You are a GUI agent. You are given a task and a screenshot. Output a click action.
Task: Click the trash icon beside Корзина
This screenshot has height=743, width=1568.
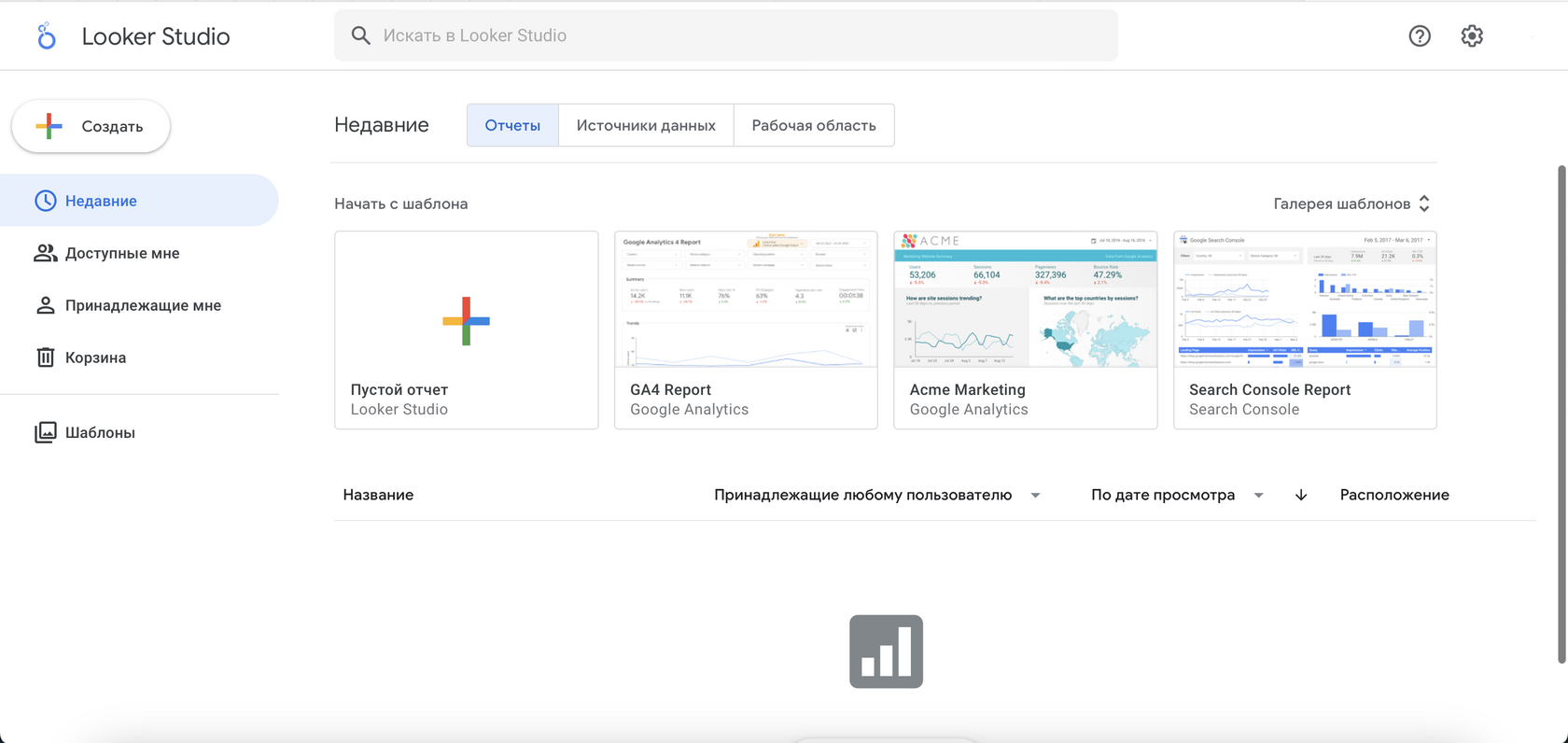45,357
